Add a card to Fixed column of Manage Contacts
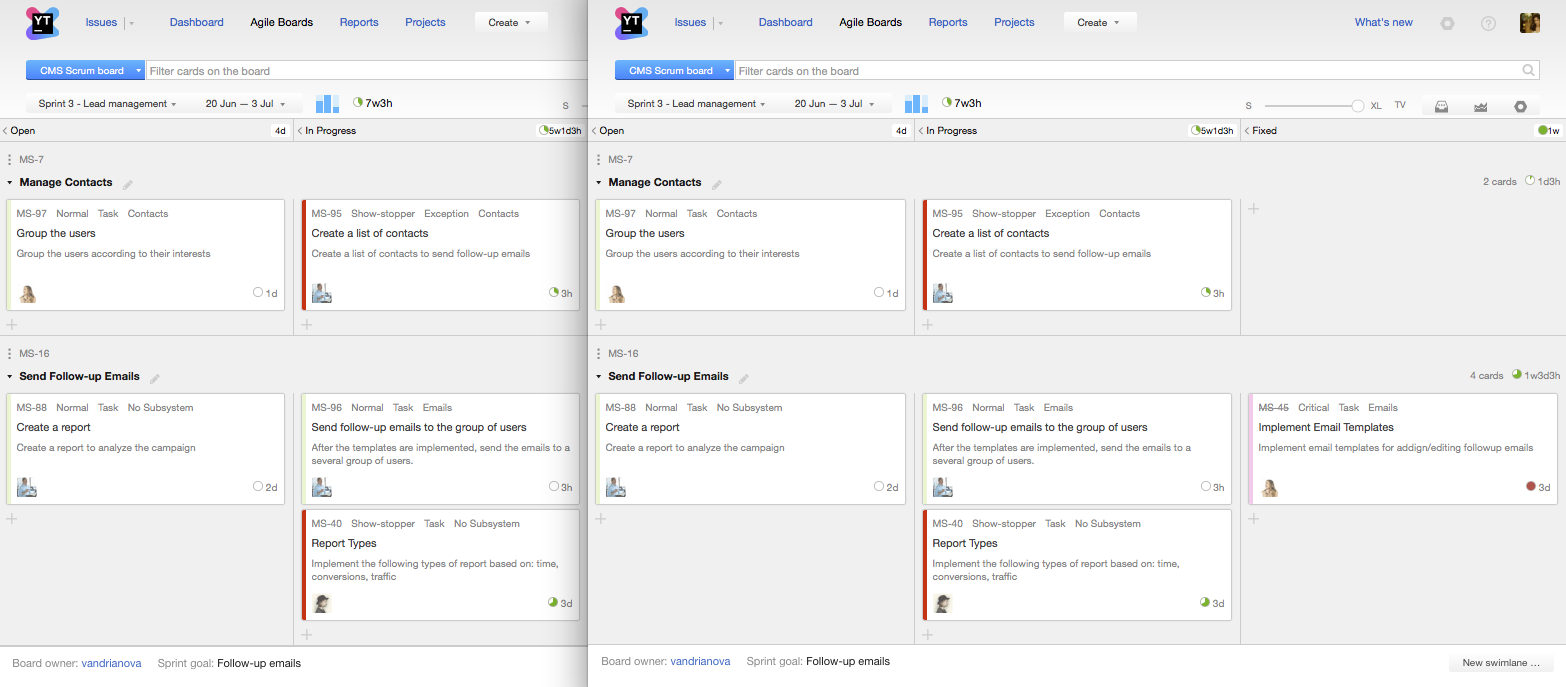The image size is (1566, 687). pos(1253,208)
